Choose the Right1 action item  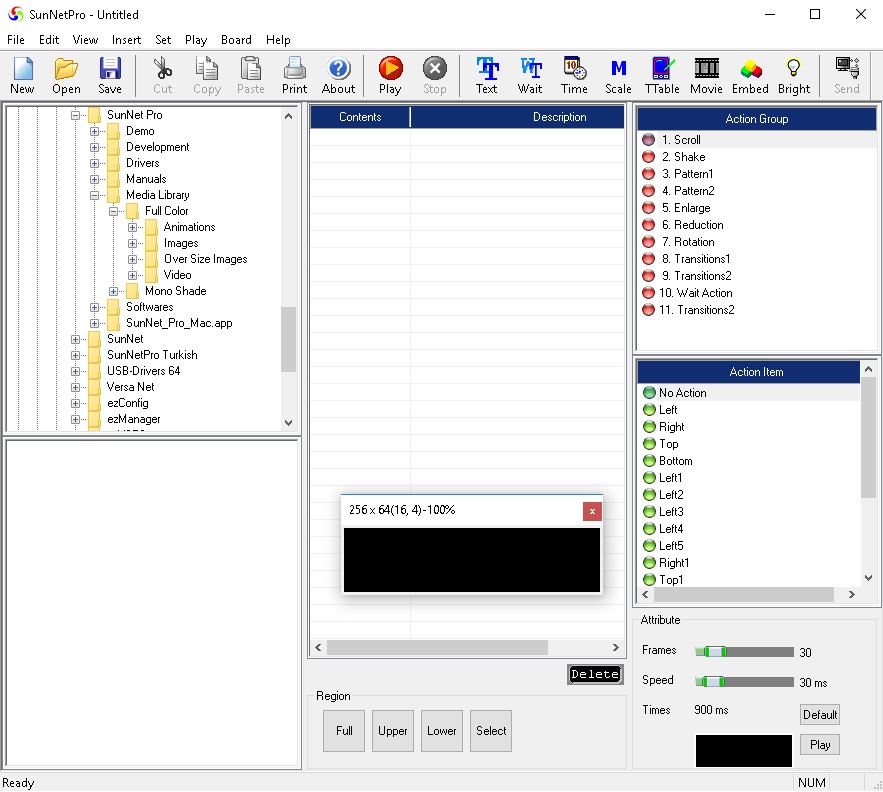click(749, 563)
